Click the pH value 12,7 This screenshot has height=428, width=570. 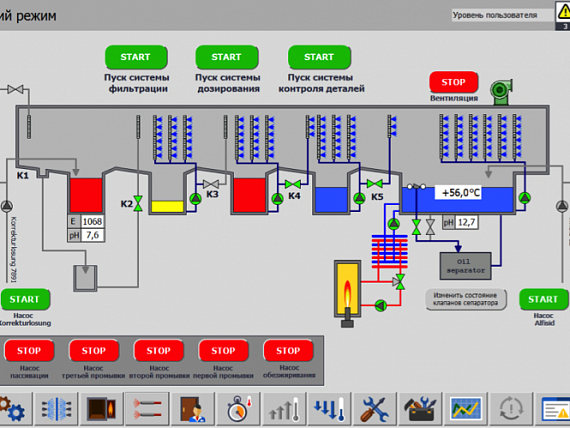coord(466,222)
